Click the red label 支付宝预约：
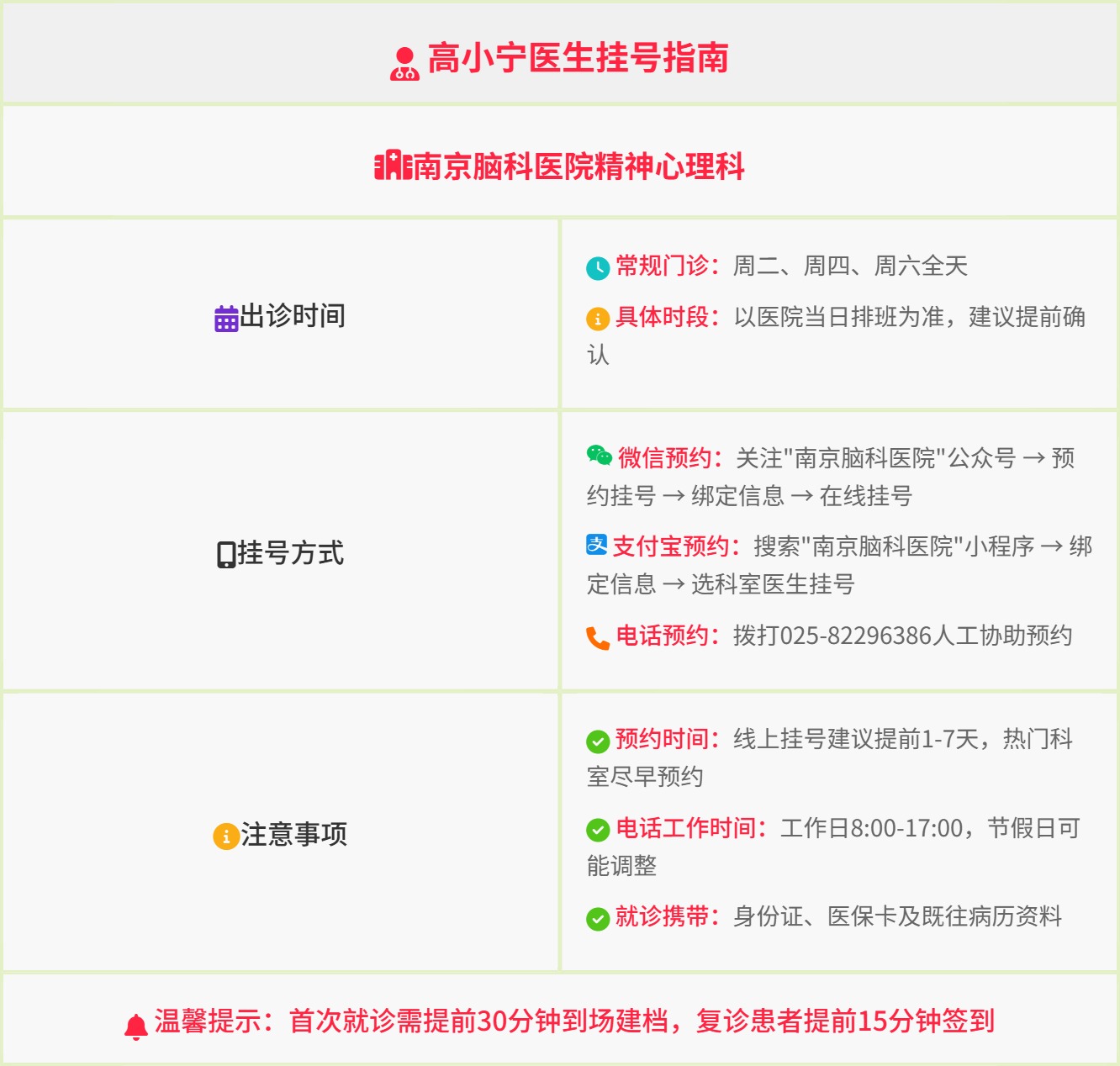The image size is (1120, 1066). click(677, 546)
